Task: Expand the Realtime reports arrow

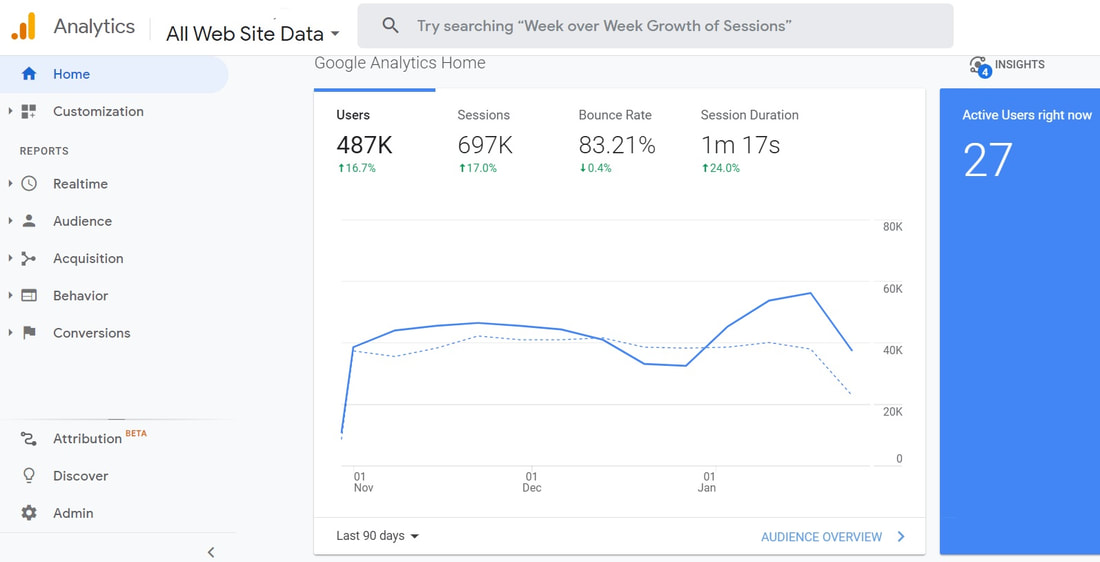Action: pyautogui.click(x=11, y=184)
